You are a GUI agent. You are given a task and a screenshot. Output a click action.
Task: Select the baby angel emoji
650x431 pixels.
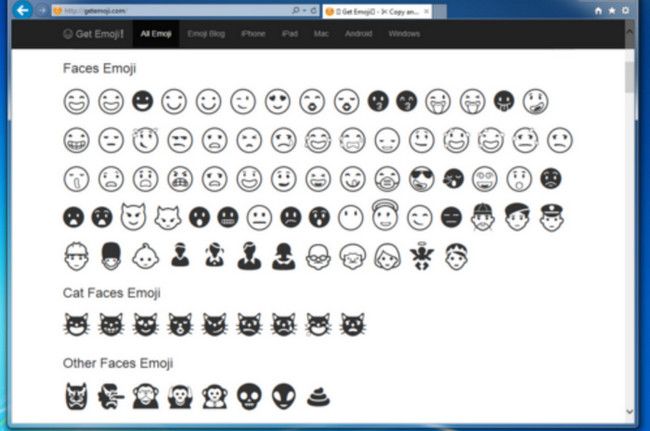[x=421, y=256]
